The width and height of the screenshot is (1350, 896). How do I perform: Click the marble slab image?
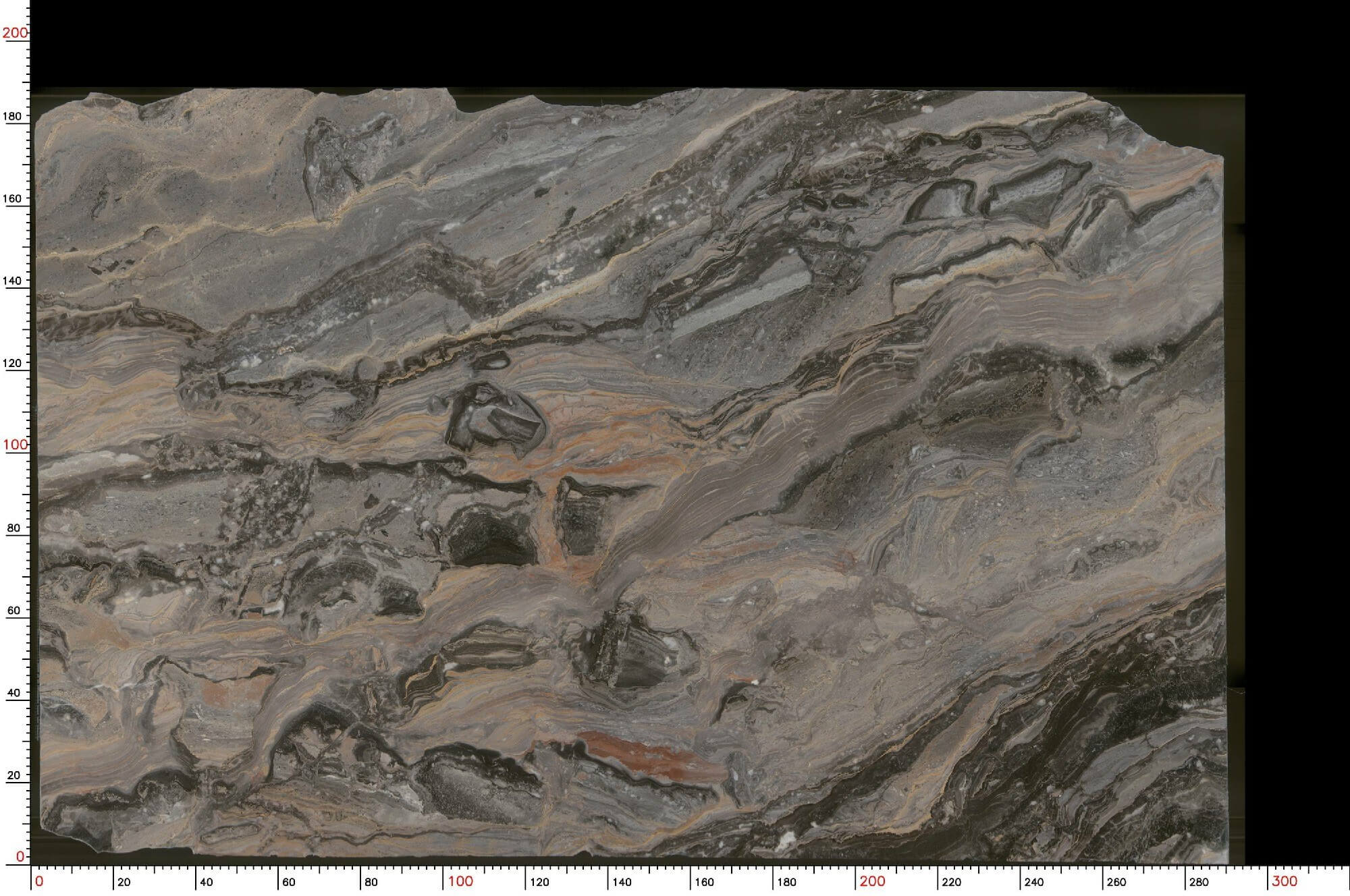(630, 476)
